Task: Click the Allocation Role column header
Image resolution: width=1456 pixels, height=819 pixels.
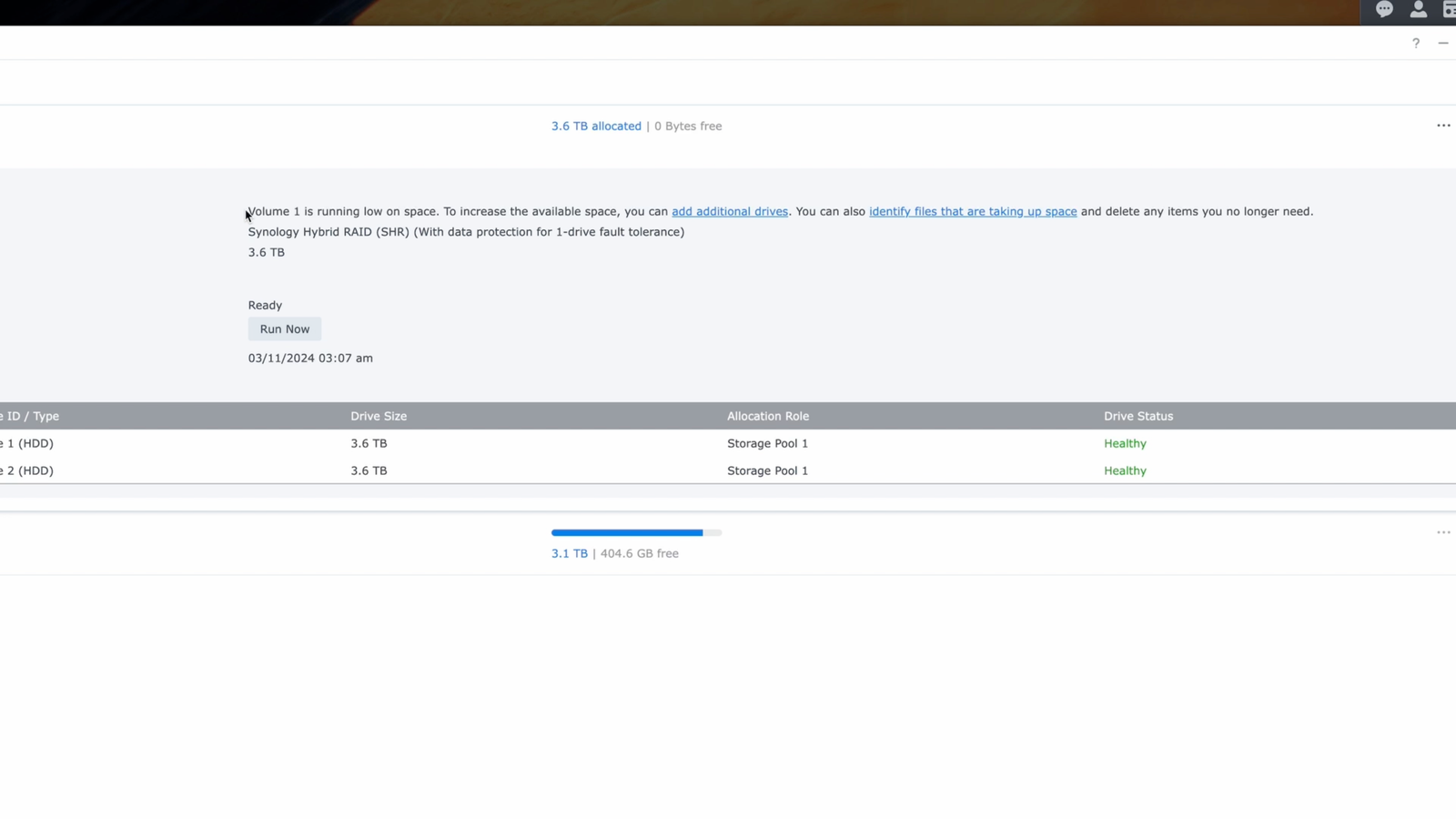Action: (x=767, y=416)
